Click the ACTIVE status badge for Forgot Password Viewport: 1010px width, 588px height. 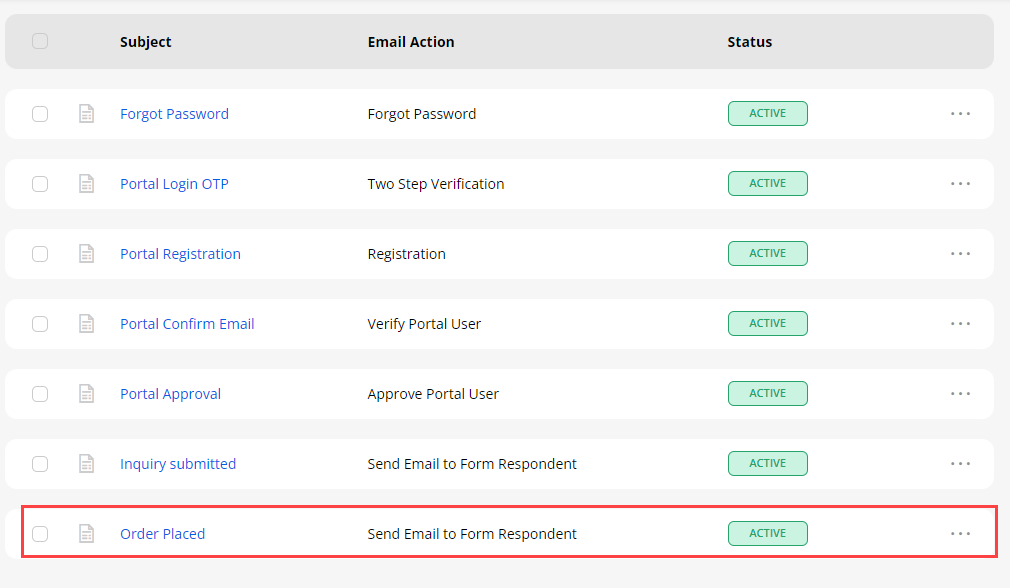click(767, 114)
